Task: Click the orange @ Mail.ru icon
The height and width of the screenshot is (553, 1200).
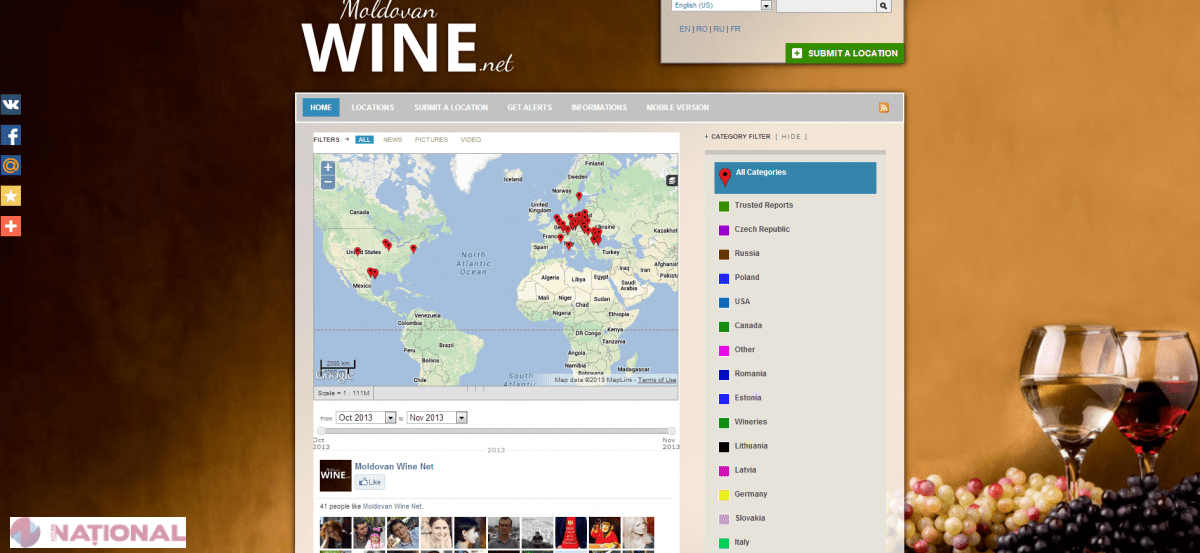Action: point(11,166)
